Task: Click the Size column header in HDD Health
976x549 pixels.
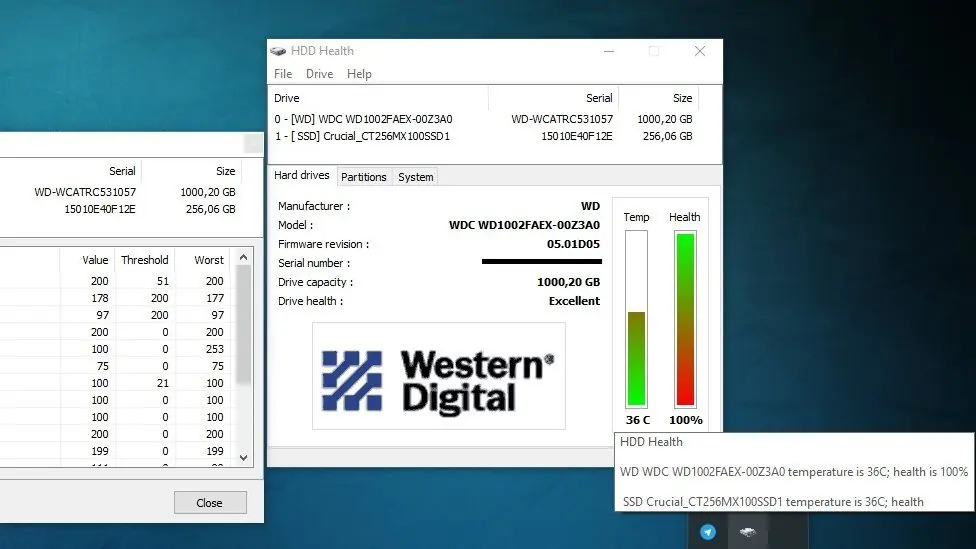Action: (x=659, y=98)
